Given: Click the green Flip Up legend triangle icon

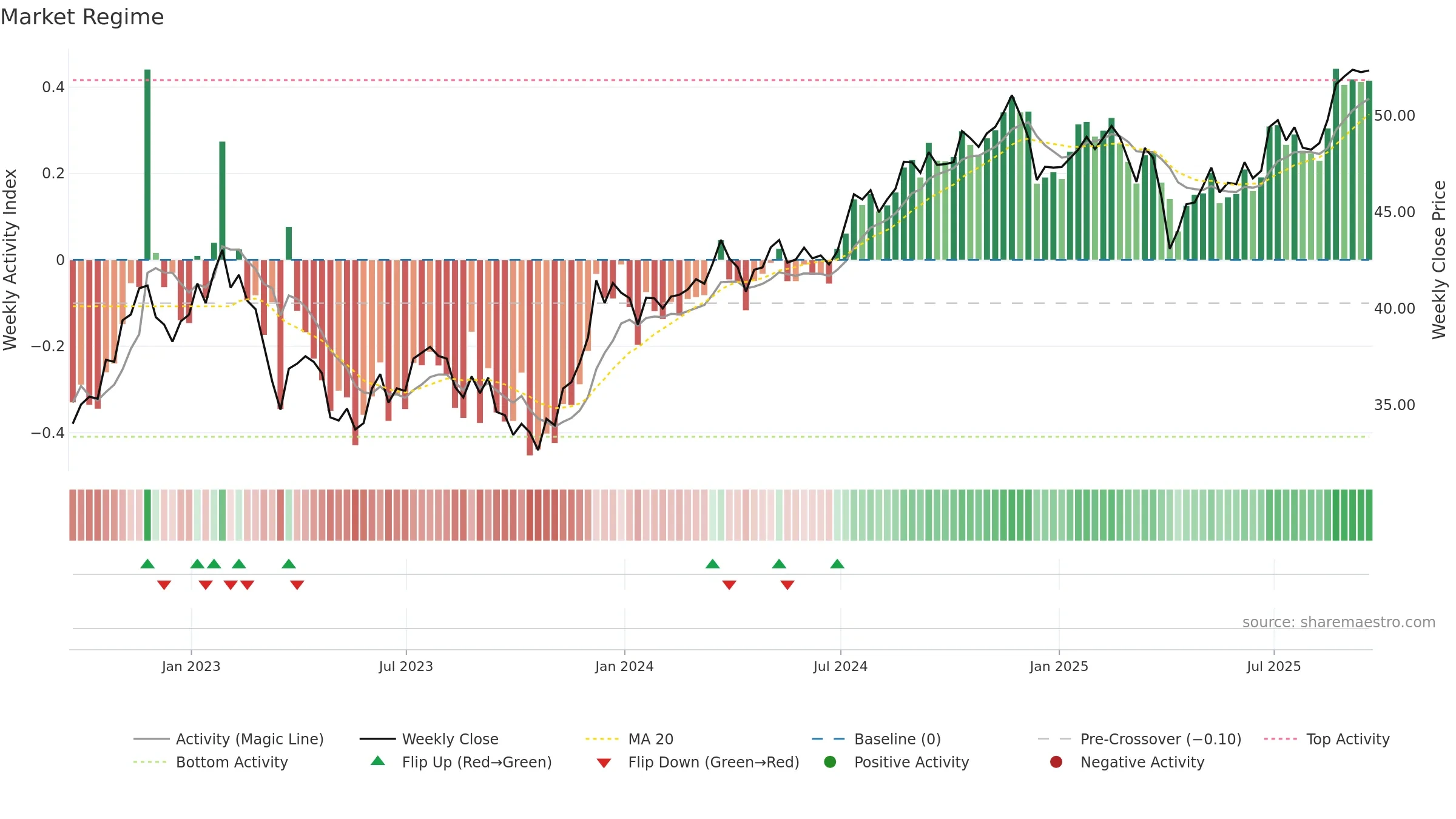Looking at the screenshot, I should point(378,761).
